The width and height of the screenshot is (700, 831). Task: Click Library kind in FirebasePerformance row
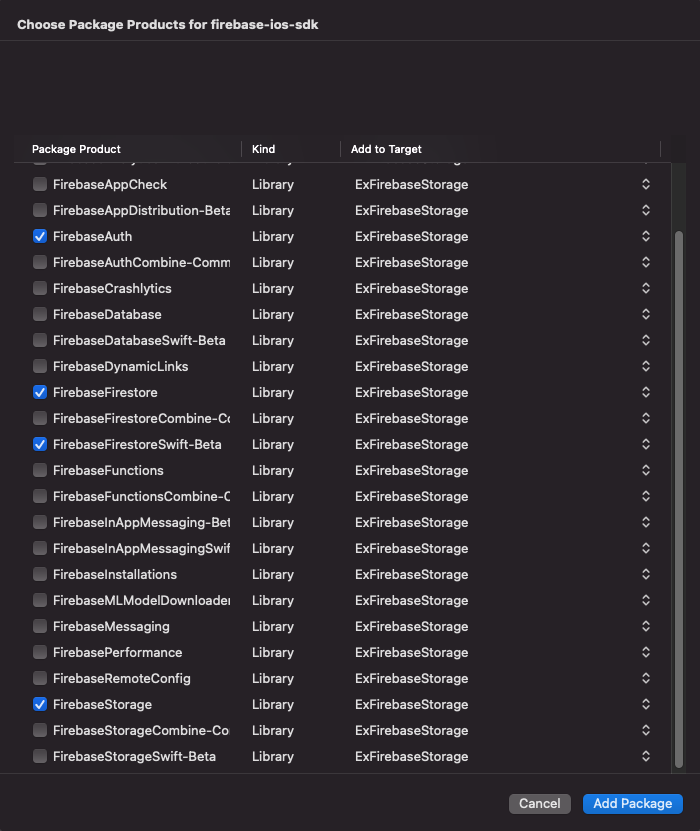point(273,652)
